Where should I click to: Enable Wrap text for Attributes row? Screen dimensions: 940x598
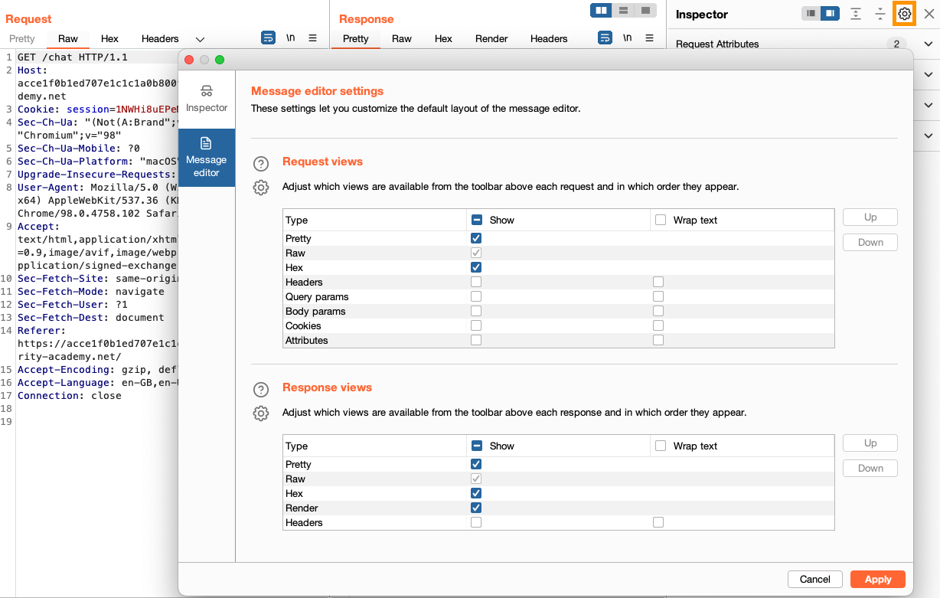pyautogui.click(x=658, y=340)
